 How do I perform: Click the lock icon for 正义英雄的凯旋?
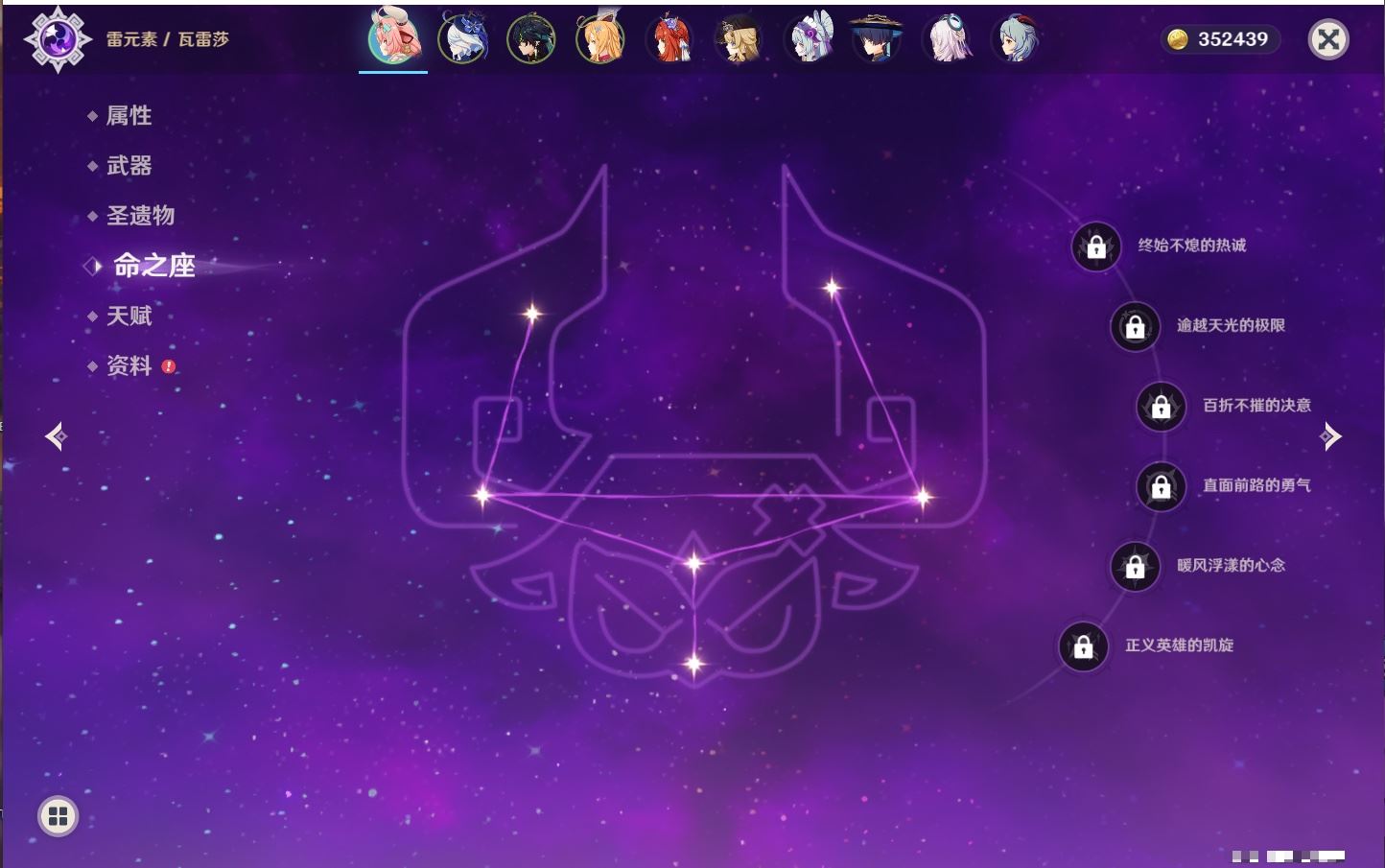[1083, 646]
